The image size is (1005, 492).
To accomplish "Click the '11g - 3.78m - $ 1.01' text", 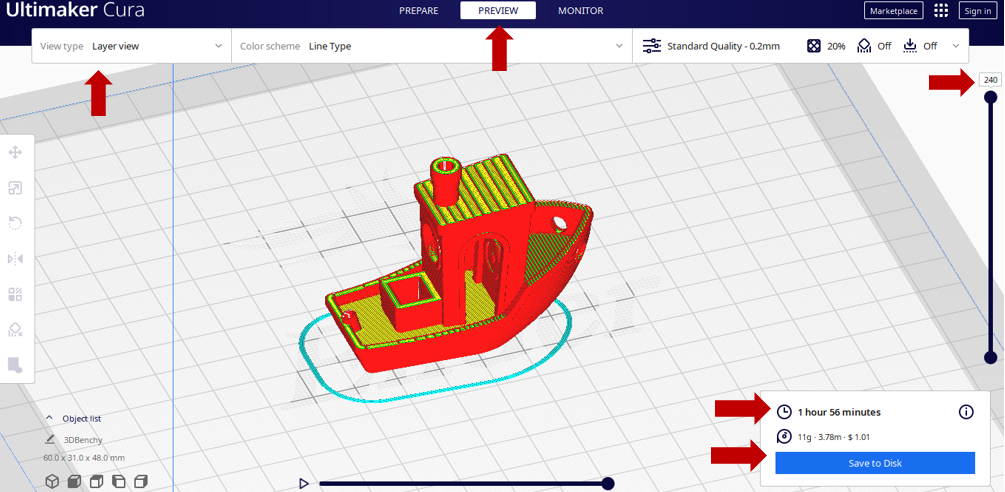I will [833, 437].
